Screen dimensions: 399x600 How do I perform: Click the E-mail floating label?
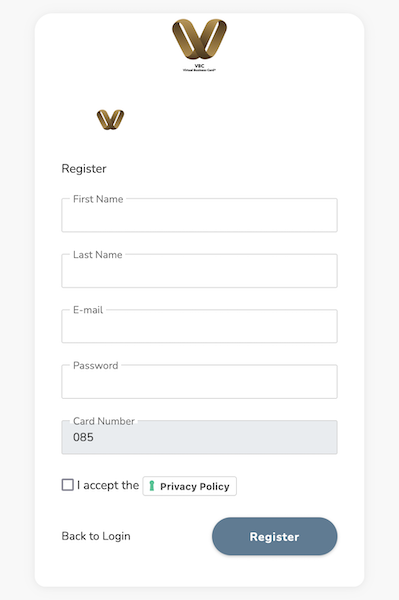88,310
